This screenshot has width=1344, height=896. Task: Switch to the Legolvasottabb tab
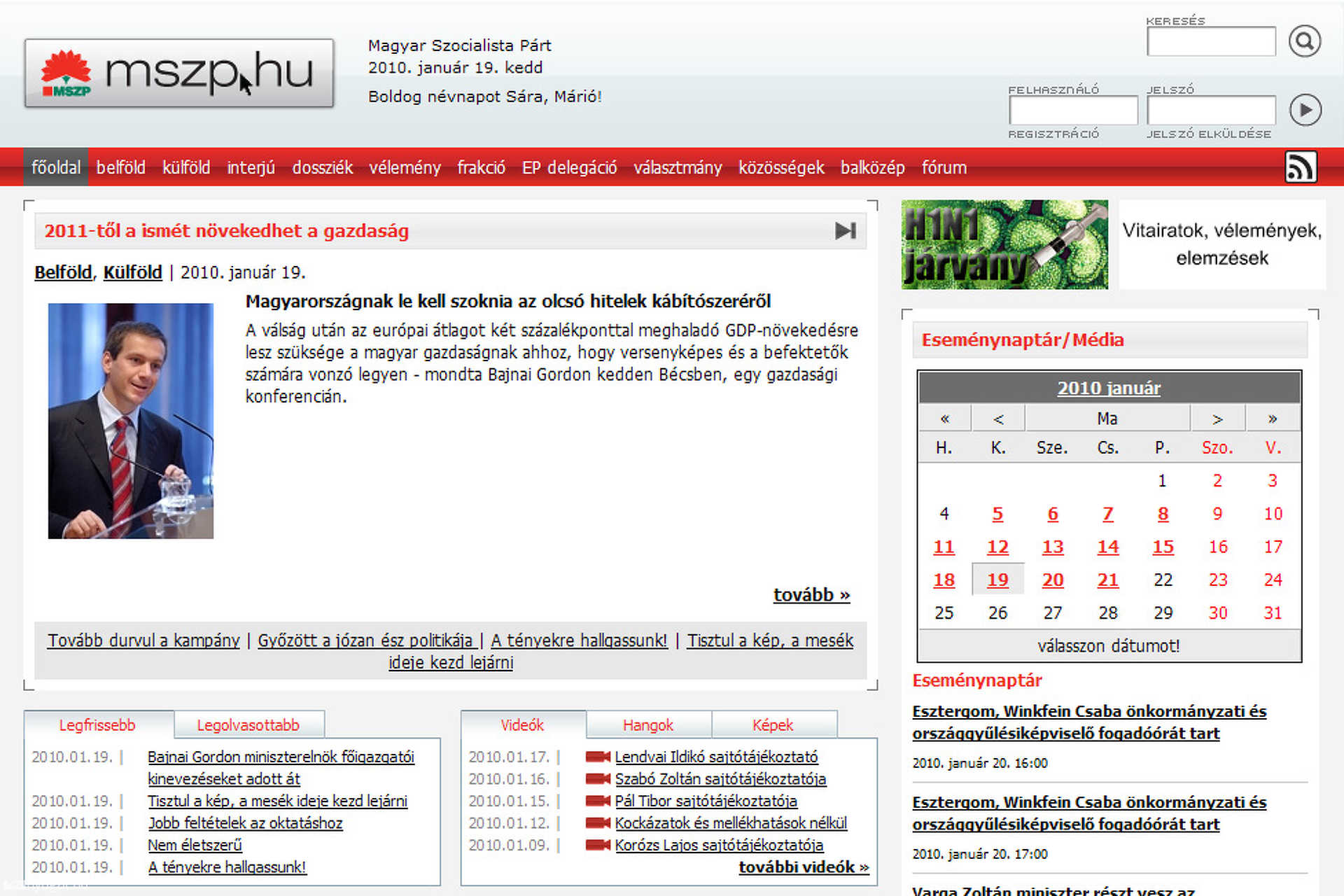[248, 725]
